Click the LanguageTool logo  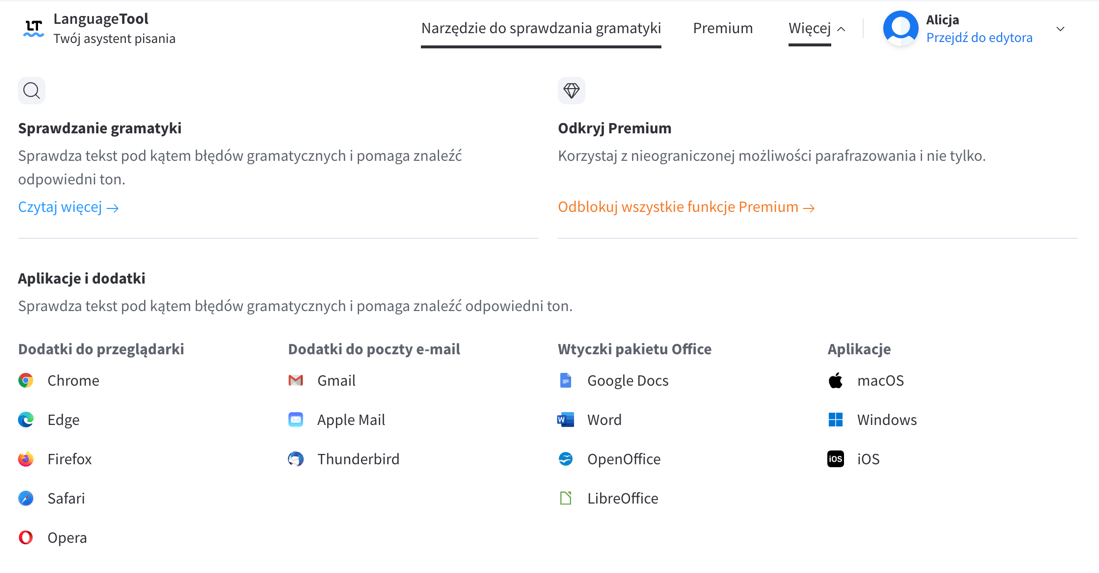point(33,28)
